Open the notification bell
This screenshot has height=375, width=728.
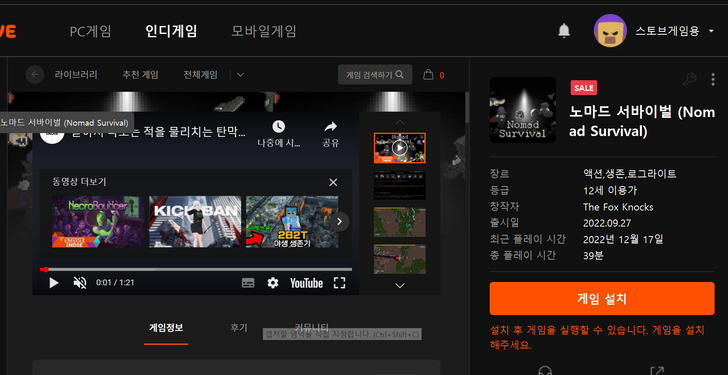point(564,31)
